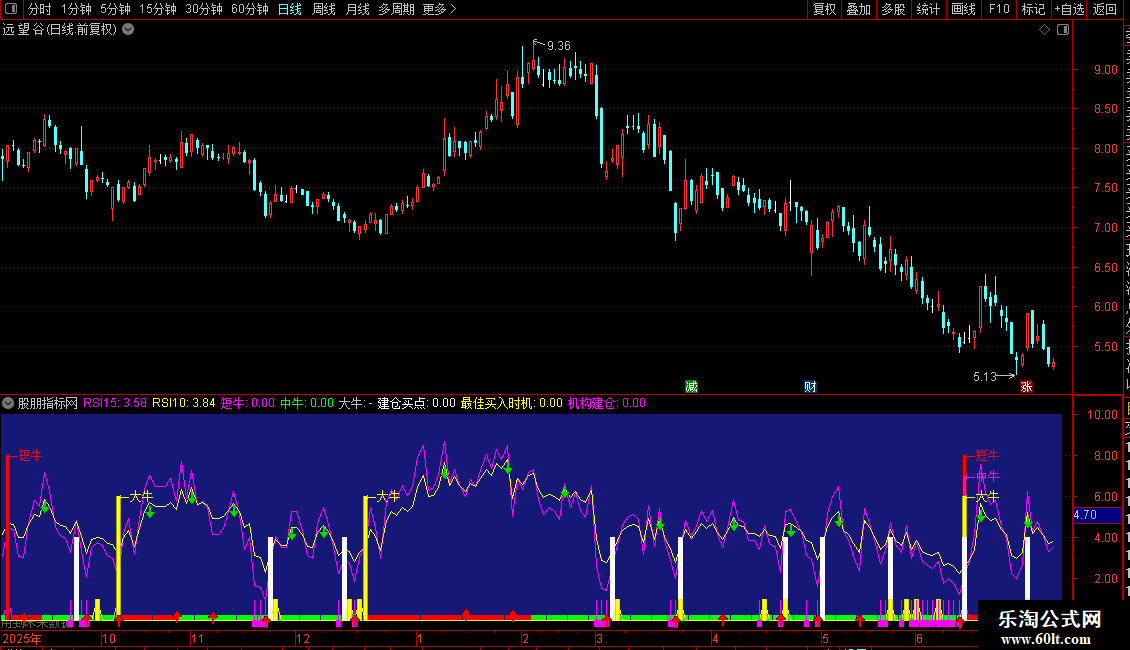This screenshot has width=1130, height=650.
Task: Click the month 3 marker on time axis
Action: pos(599,638)
